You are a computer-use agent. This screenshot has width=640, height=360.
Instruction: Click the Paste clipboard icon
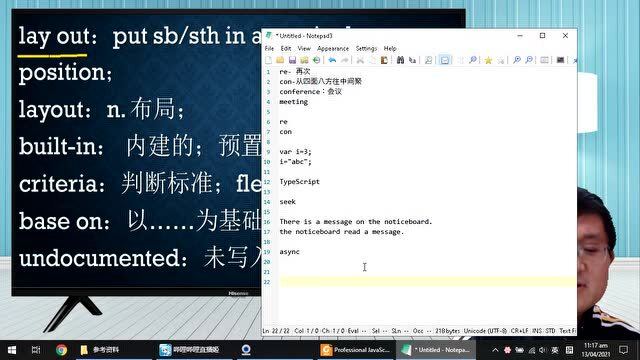(384, 60)
